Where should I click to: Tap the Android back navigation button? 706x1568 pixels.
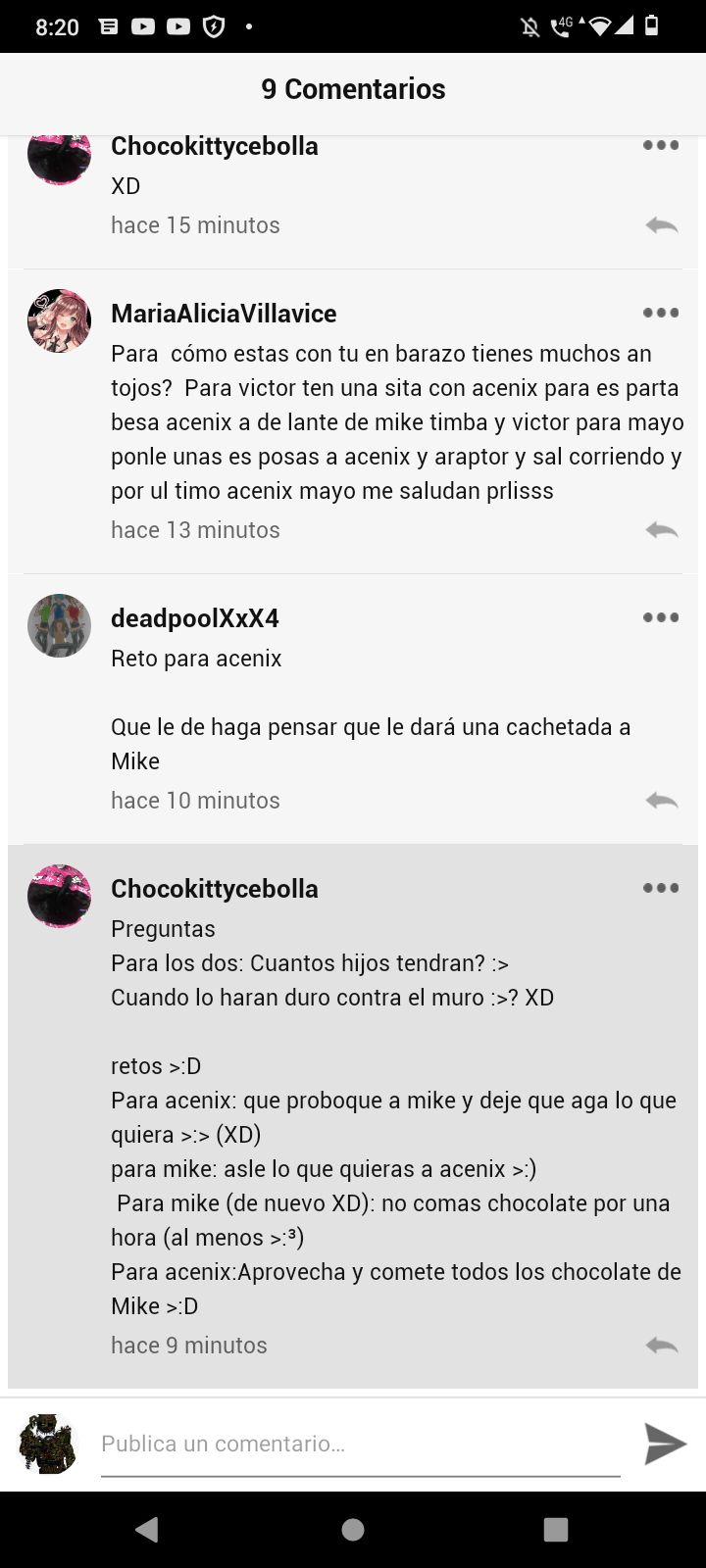[x=147, y=1530]
